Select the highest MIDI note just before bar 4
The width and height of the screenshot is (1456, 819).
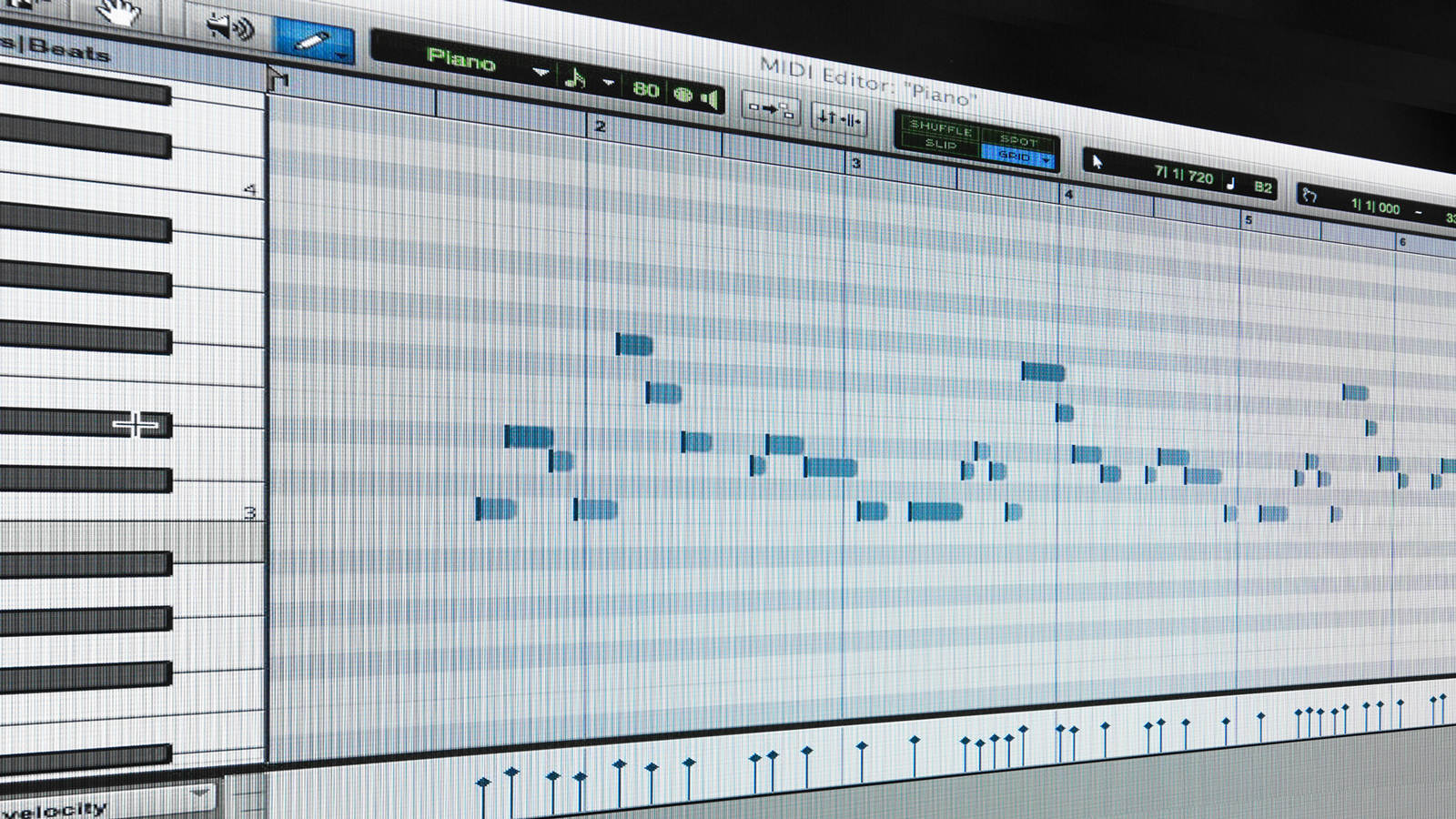(x=1042, y=371)
